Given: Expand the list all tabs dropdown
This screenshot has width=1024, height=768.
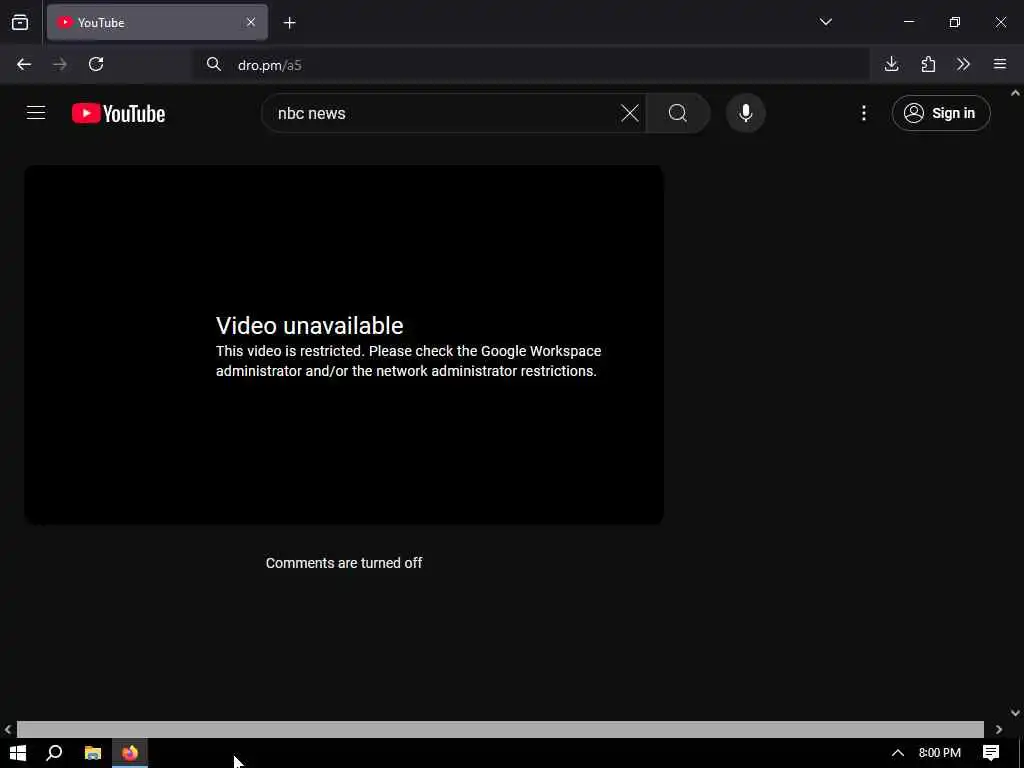Looking at the screenshot, I should (825, 22).
